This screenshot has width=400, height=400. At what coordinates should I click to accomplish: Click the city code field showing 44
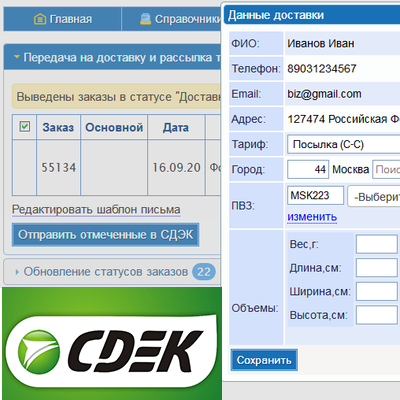point(308,169)
